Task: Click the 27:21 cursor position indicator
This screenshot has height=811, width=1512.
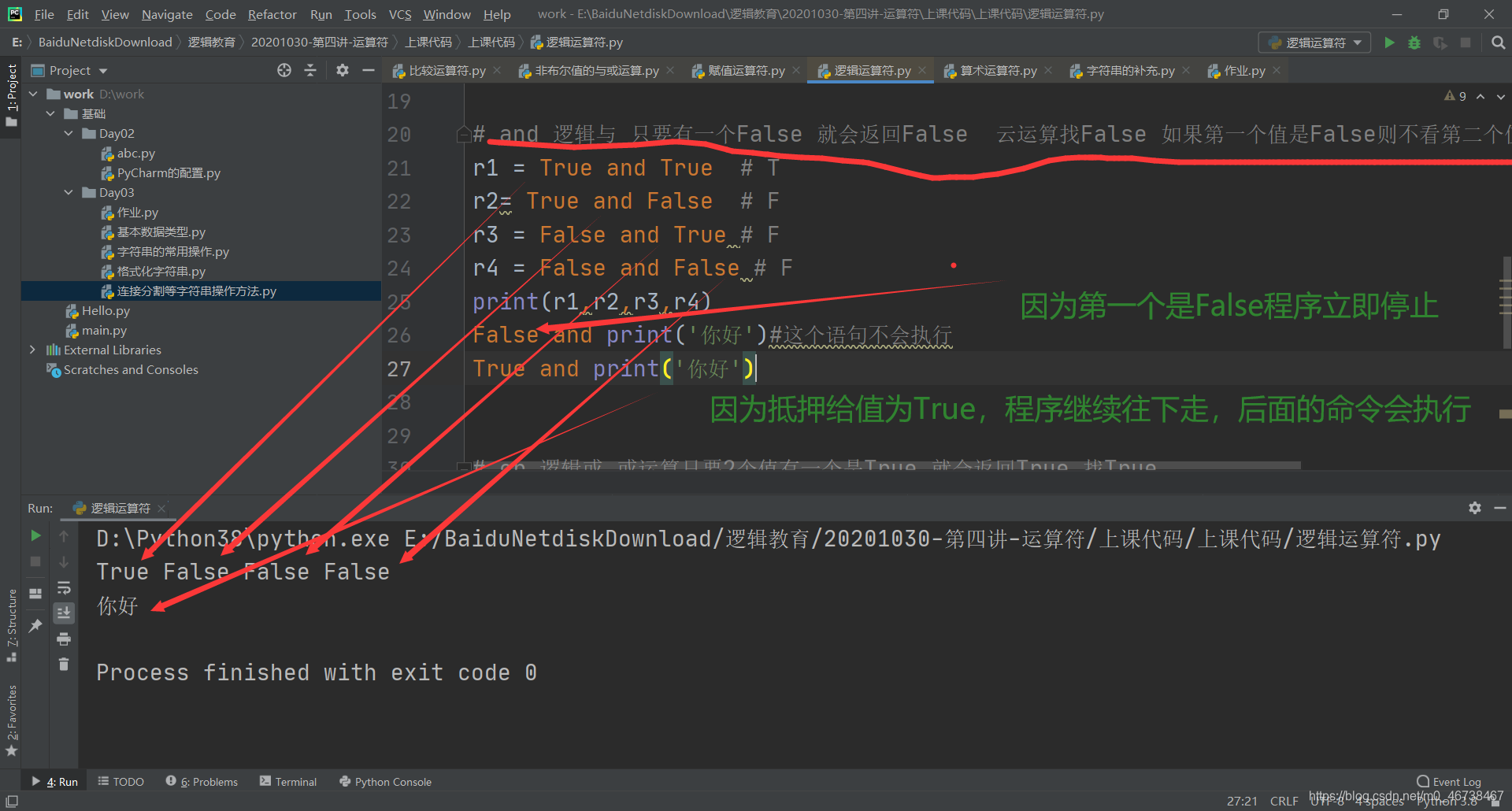Action: (x=1242, y=801)
